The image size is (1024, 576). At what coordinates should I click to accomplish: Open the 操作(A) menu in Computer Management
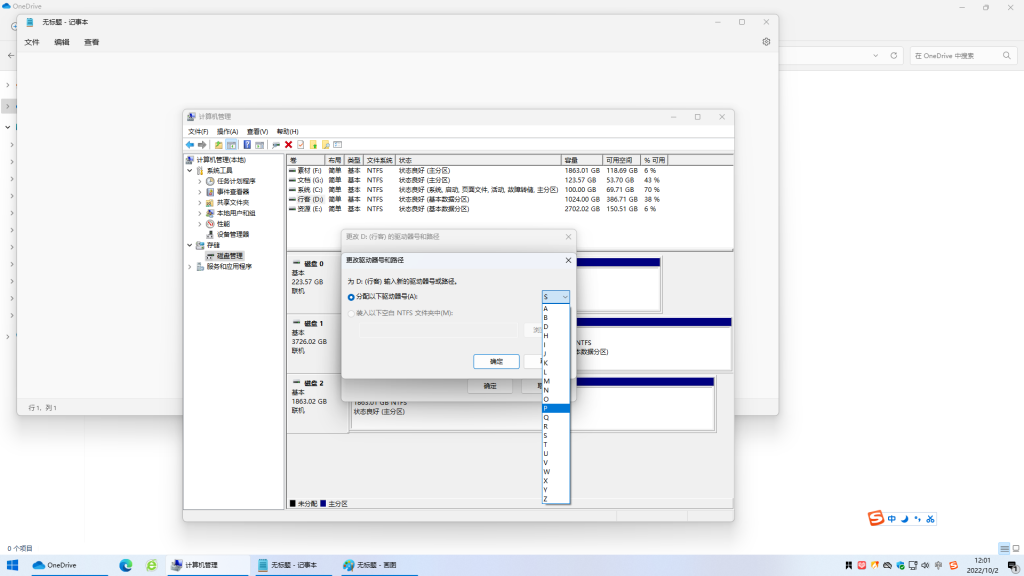pyautogui.click(x=227, y=131)
